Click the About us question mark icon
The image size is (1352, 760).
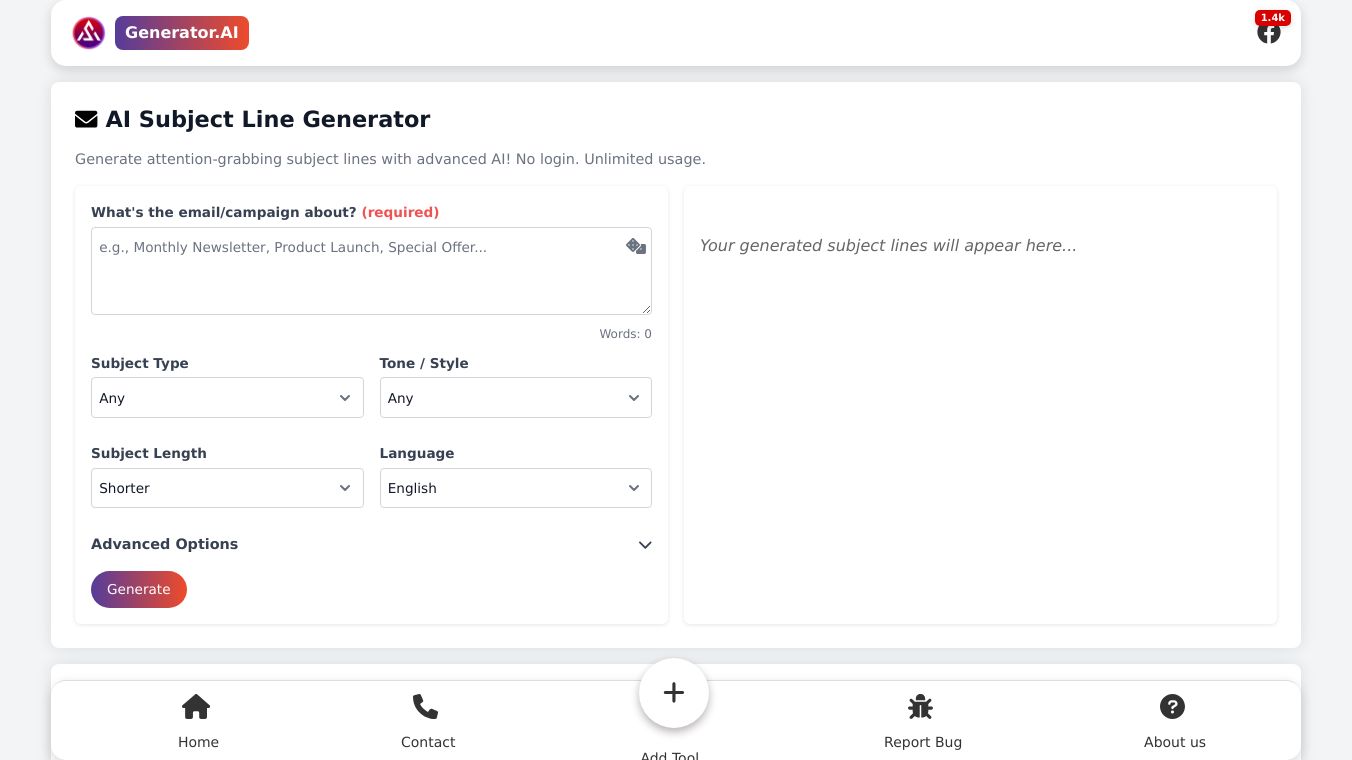click(1172, 707)
